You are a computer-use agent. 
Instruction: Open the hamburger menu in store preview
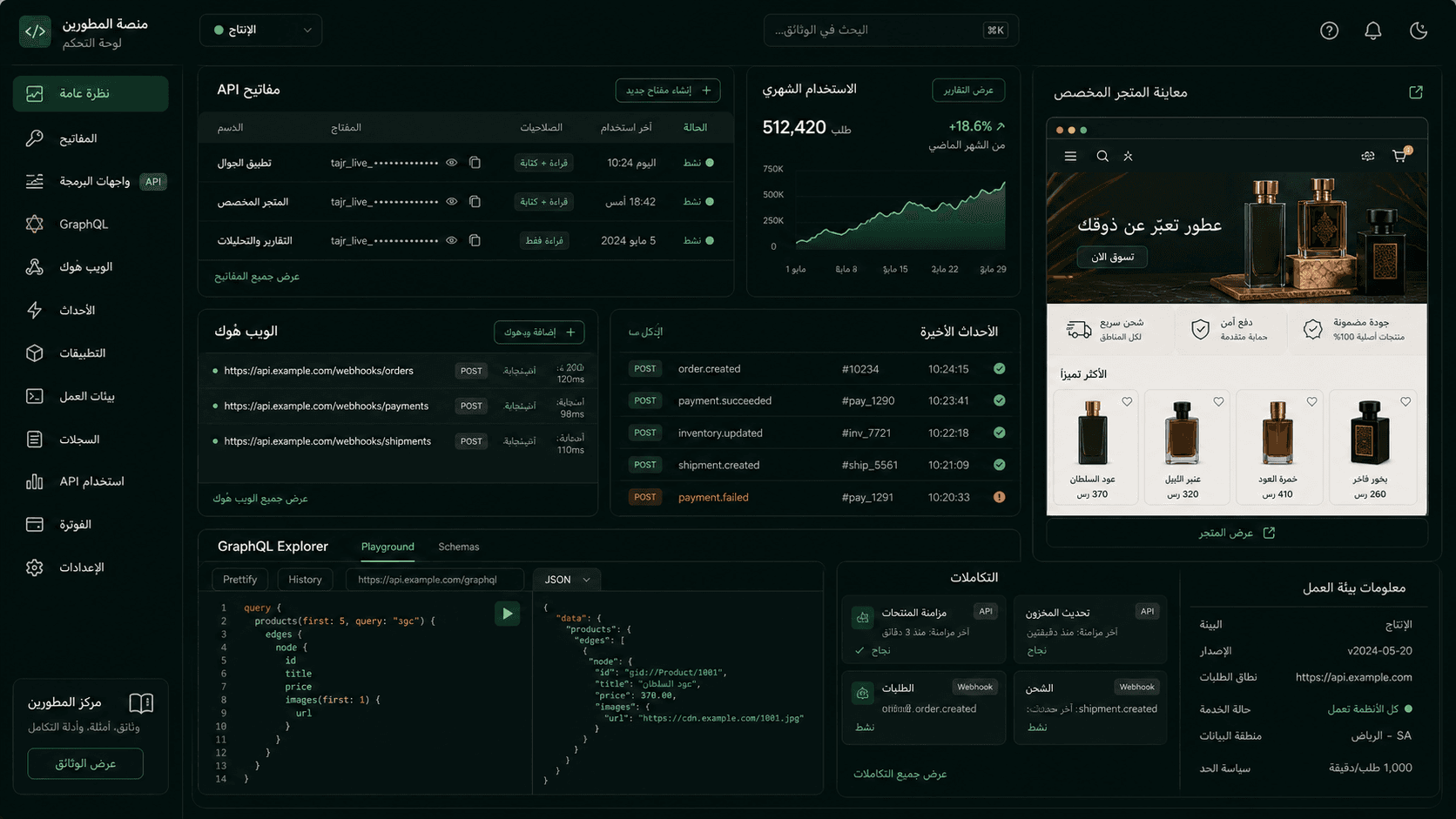1070,156
